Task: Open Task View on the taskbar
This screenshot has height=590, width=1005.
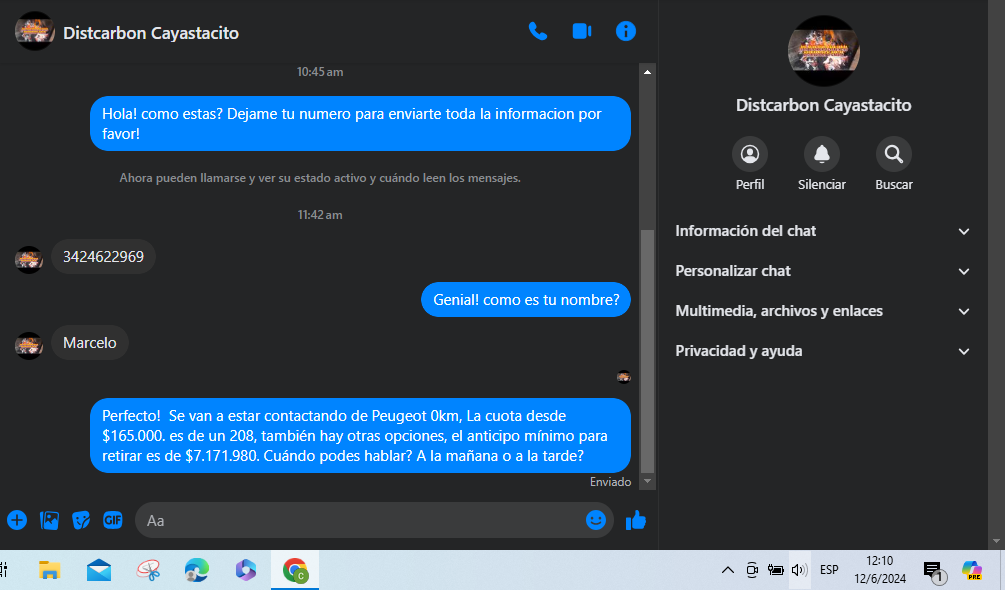Action: (x=3, y=570)
